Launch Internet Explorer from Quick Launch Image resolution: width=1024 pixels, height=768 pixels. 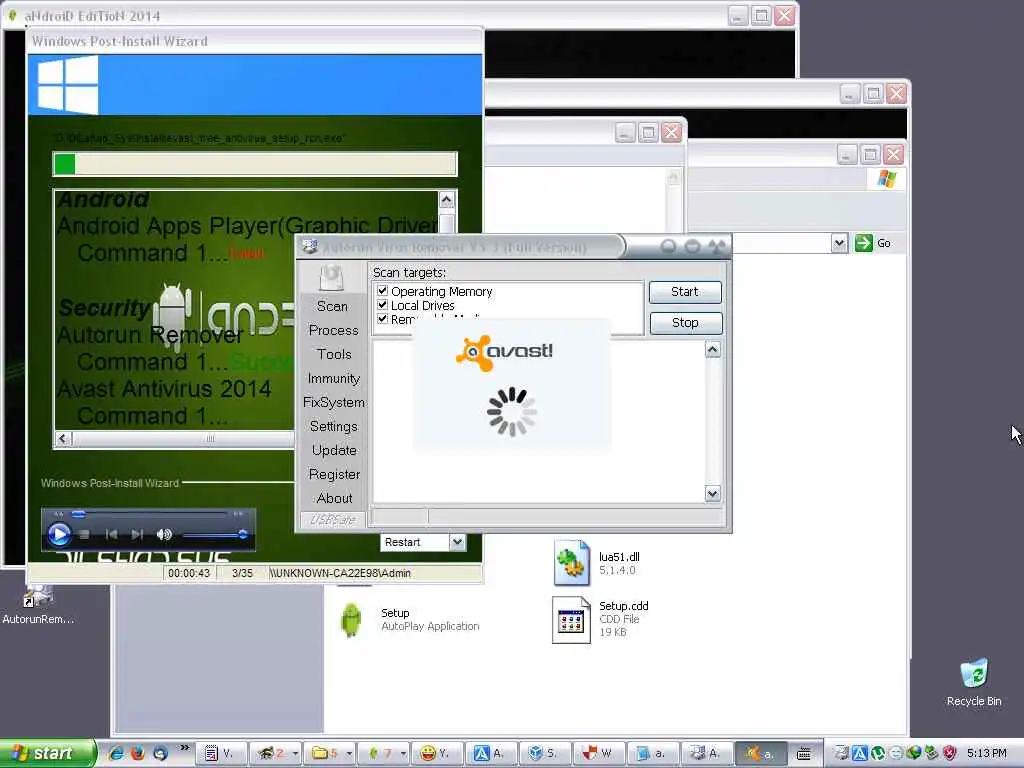click(x=116, y=753)
